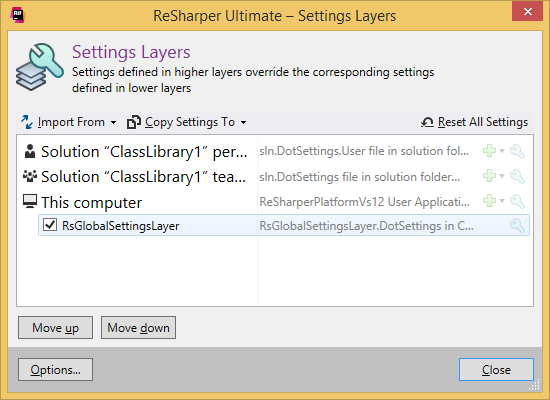Click the wrench icon on the RsGlobalSettingsLayer row
The width and height of the screenshot is (550, 400).
tap(517, 225)
